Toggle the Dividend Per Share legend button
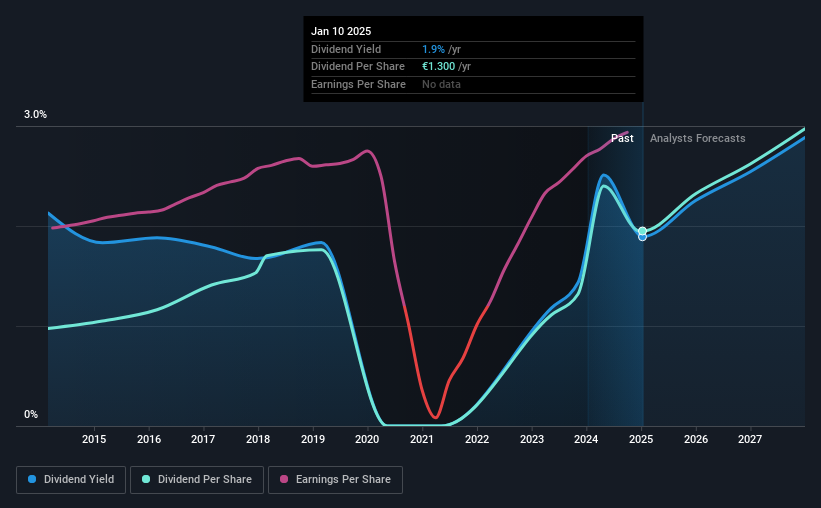821x508 pixels. (x=197, y=480)
